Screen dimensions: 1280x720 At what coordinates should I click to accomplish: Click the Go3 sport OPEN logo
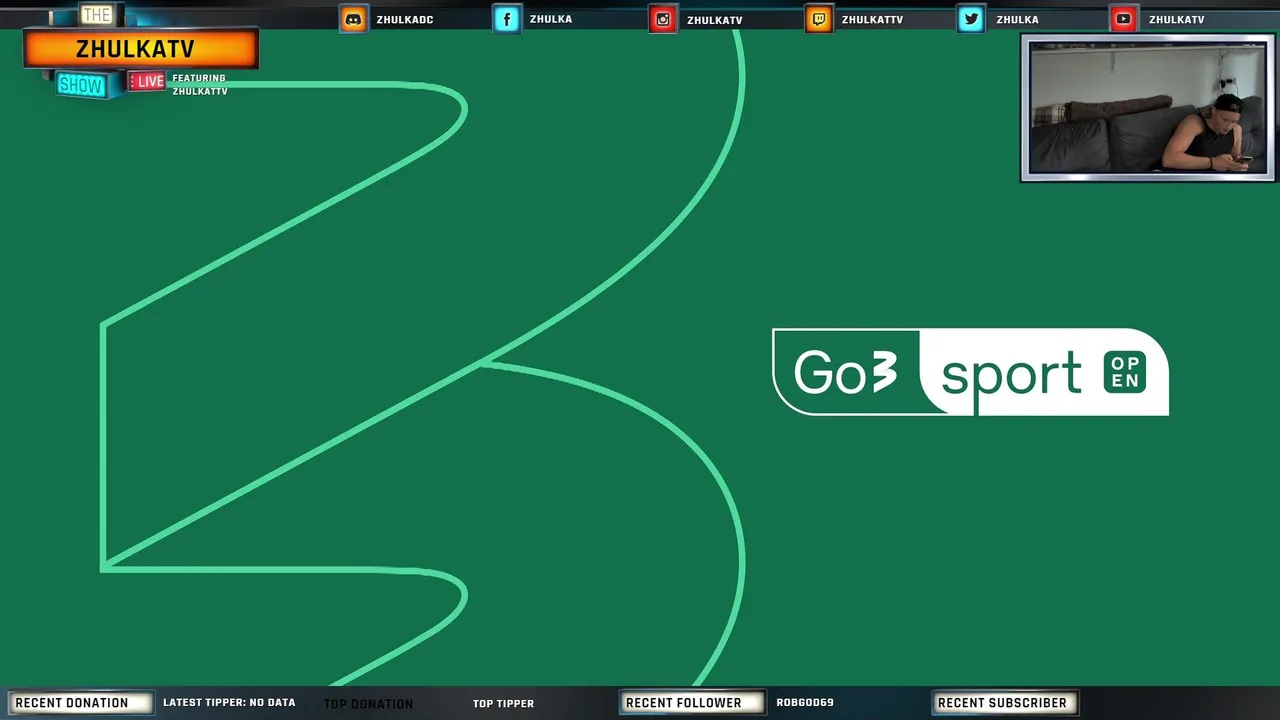(x=970, y=372)
